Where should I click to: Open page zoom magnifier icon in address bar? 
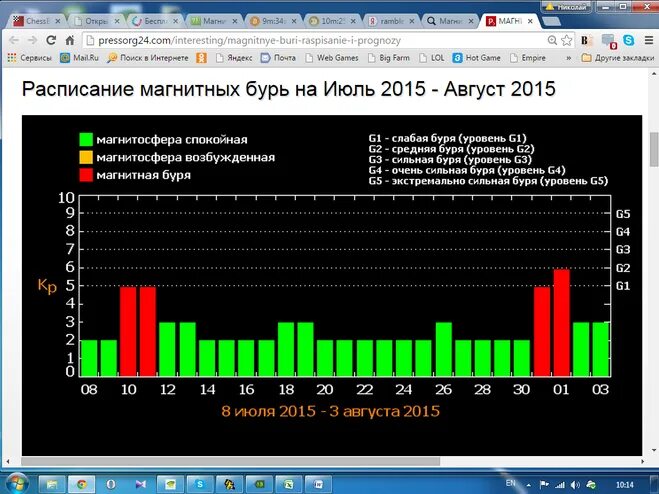[x=552, y=40]
